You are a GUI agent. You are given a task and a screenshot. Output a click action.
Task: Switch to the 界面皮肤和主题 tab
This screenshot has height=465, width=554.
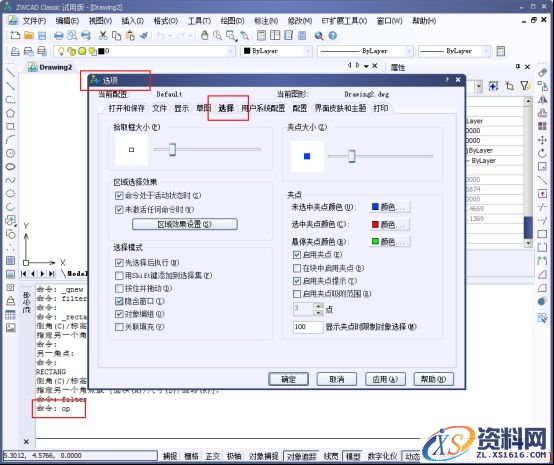[x=340, y=108]
